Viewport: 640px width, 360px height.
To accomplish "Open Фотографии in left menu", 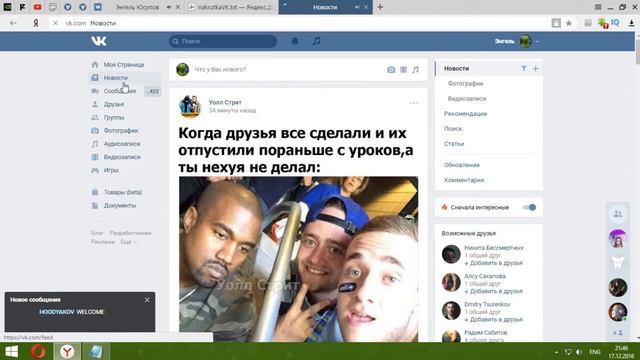I will point(121,131).
